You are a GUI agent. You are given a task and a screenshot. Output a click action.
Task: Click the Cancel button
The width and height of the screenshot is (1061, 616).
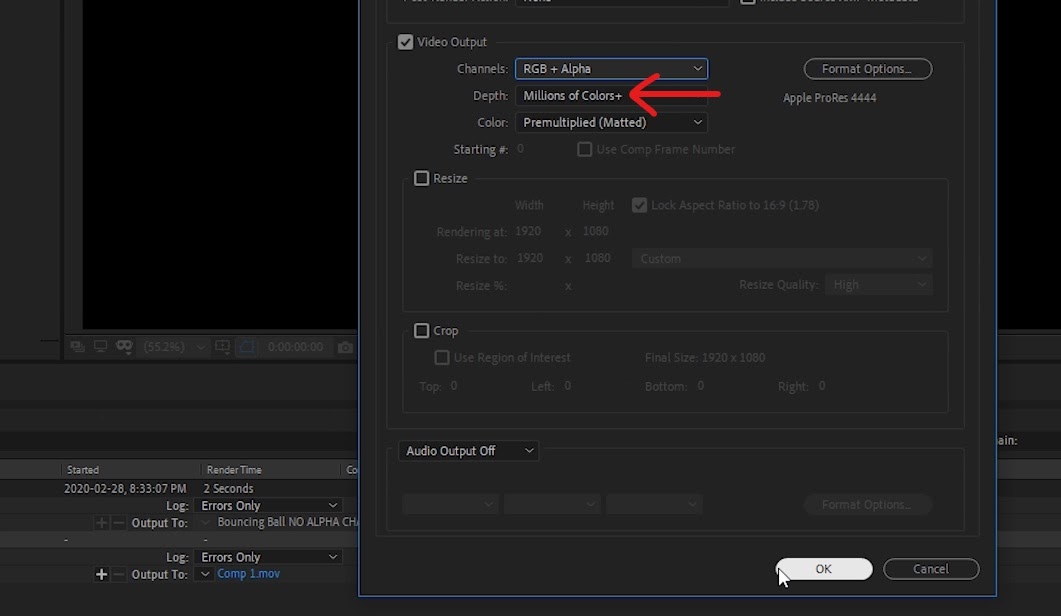(x=931, y=569)
